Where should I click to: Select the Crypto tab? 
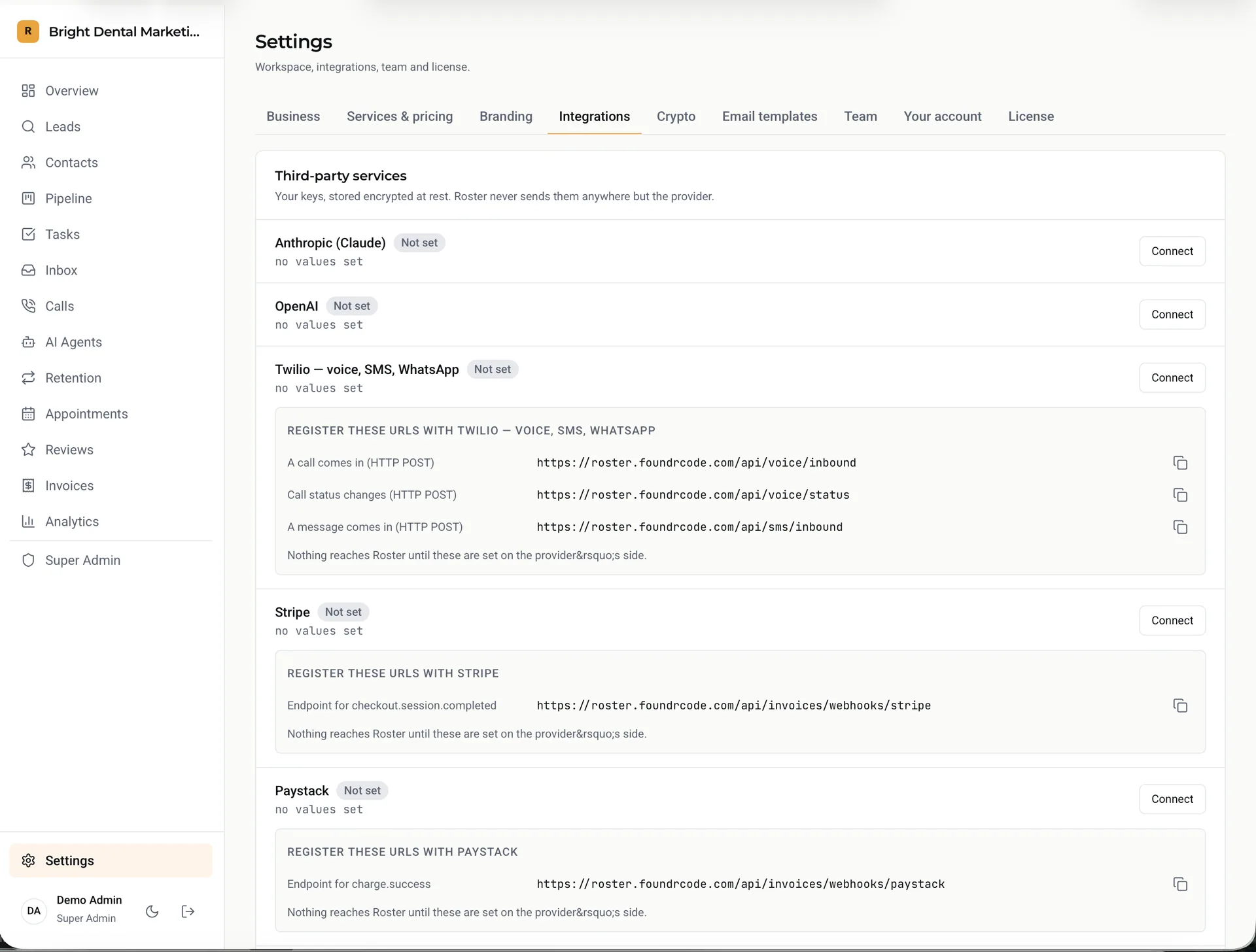(676, 116)
